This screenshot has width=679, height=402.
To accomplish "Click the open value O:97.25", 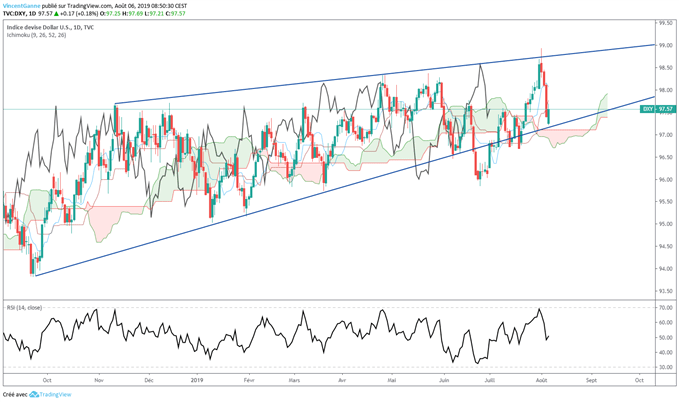I will click(x=110, y=13).
